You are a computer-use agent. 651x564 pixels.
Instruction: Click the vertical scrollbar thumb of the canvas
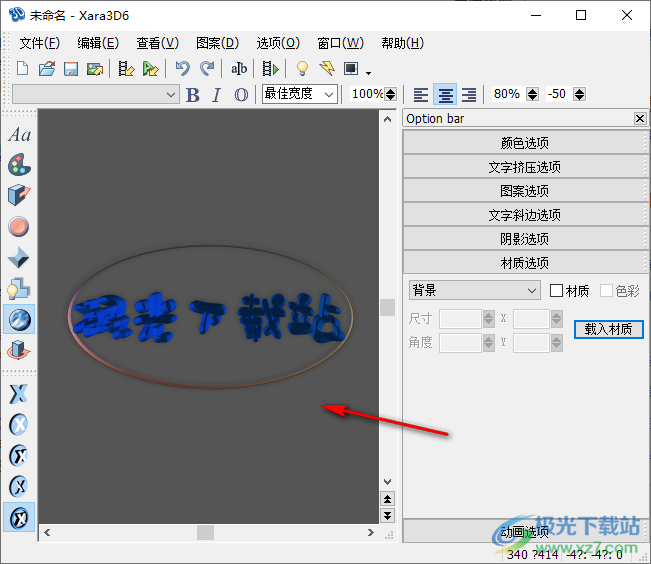click(387, 307)
